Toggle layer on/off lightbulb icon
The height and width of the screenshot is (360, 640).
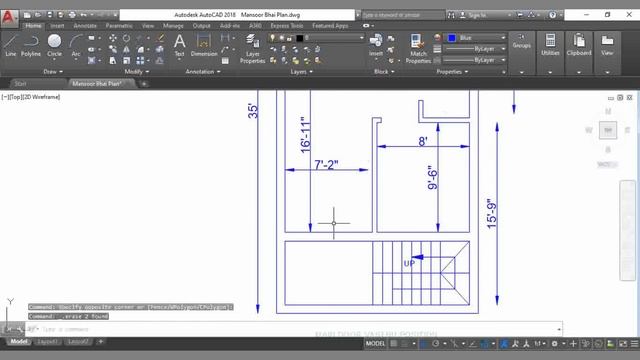pyautogui.click(x=272, y=38)
